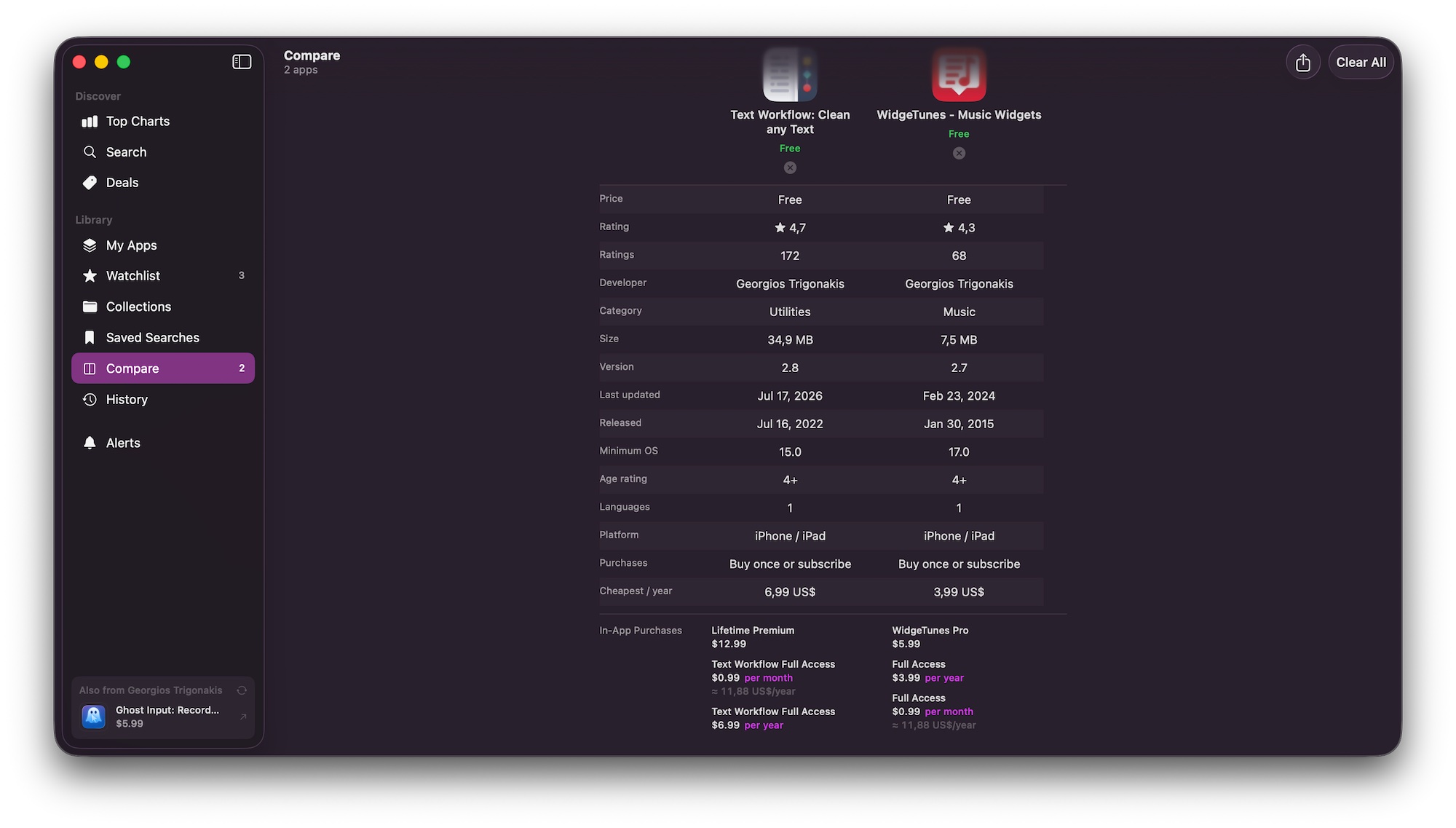Screen dimensions: 1456x828
Task: Open Alerts in sidebar
Action: coord(163,443)
